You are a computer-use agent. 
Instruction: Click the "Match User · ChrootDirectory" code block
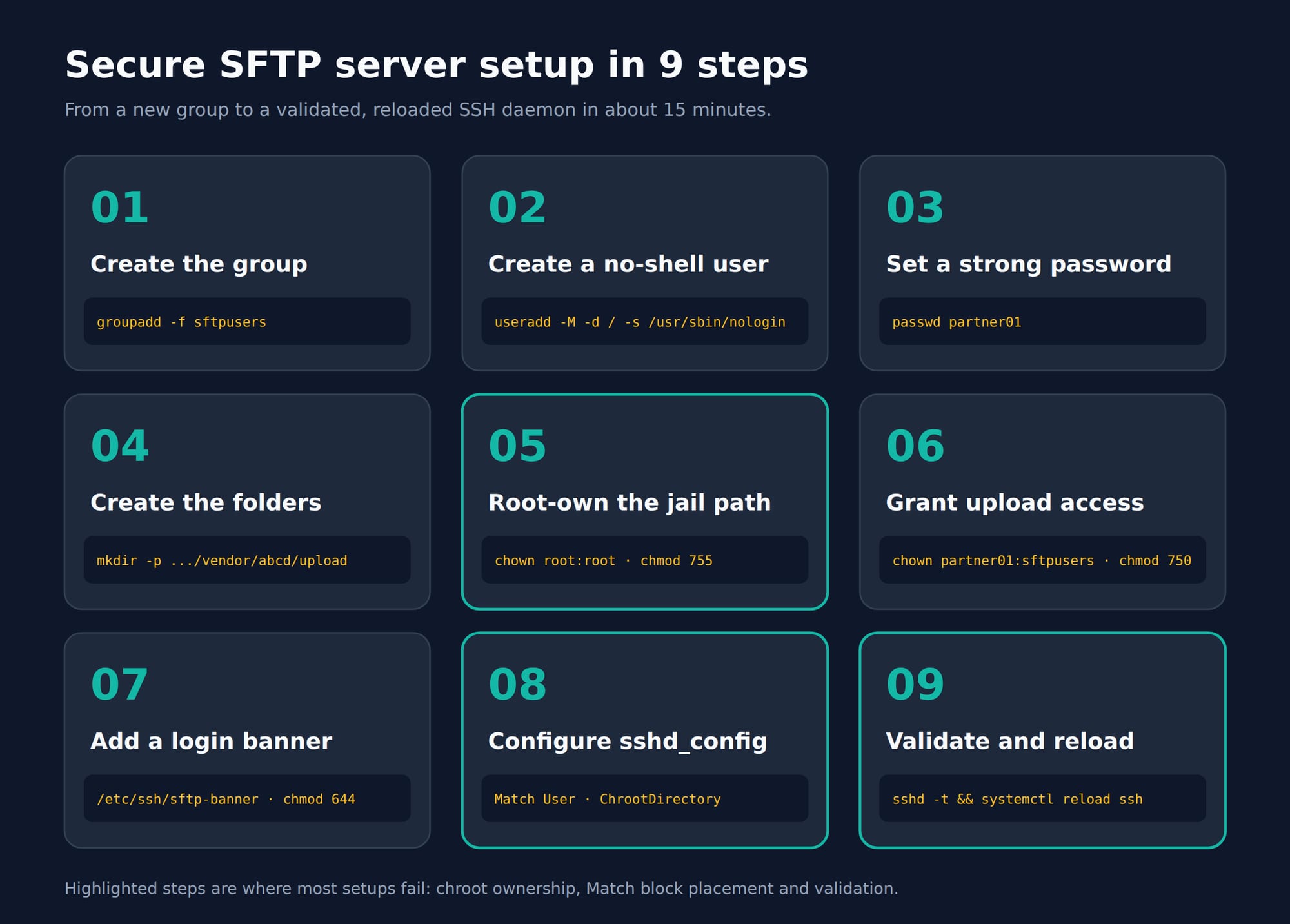645,798
